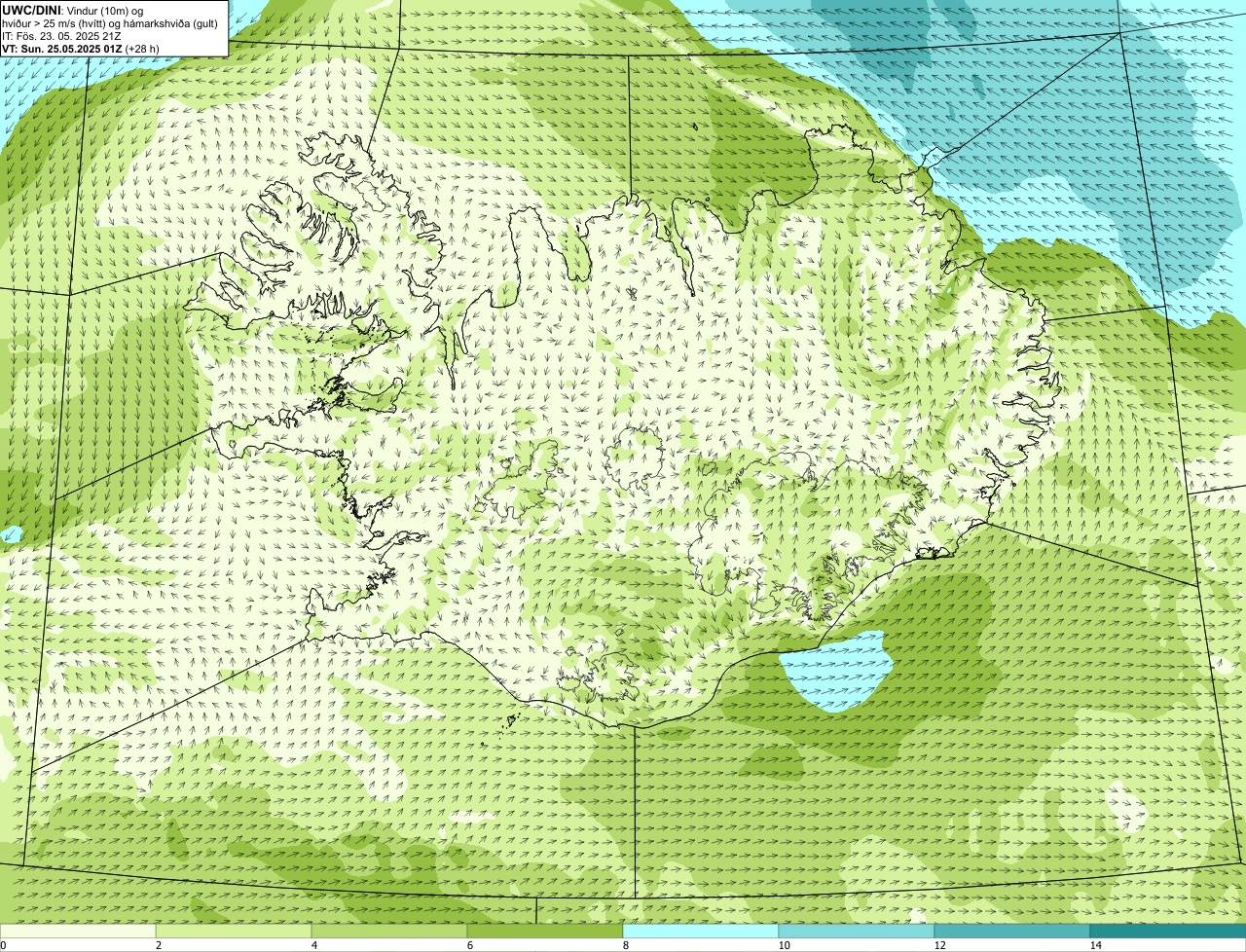Click the 0–2 m/s palest legend swatch
The width and height of the screenshot is (1246, 952).
coord(78,932)
